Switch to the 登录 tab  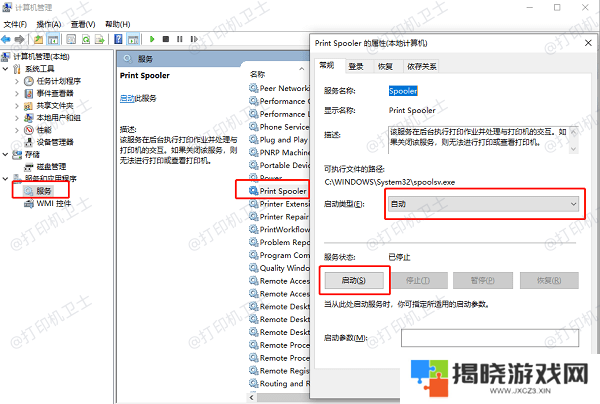[x=356, y=67]
